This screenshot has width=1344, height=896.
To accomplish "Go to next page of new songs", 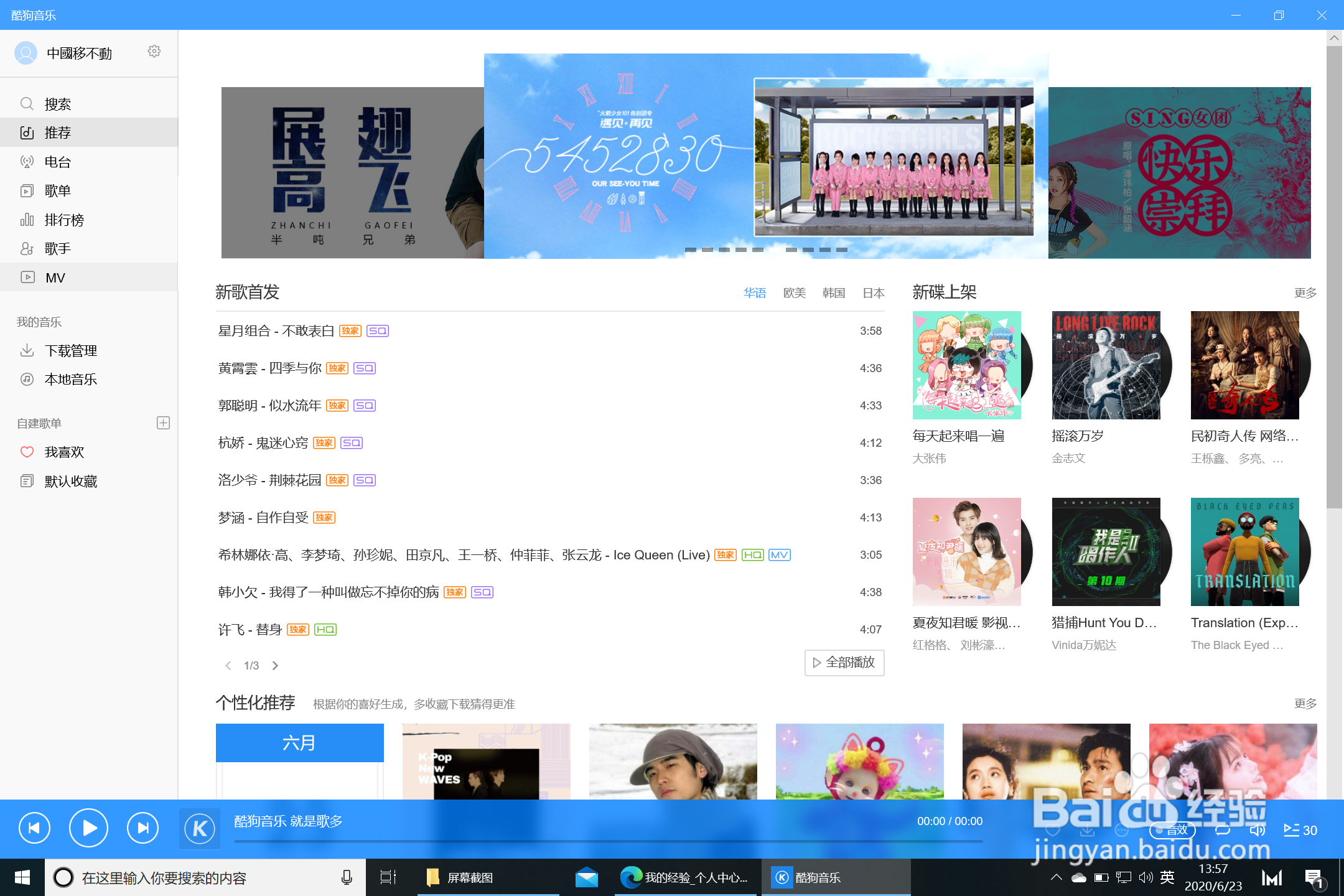I will (x=276, y=666).
